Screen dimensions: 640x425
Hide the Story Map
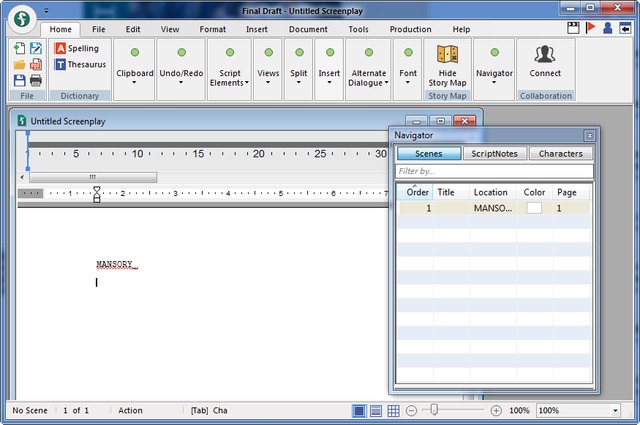[447, 66]
